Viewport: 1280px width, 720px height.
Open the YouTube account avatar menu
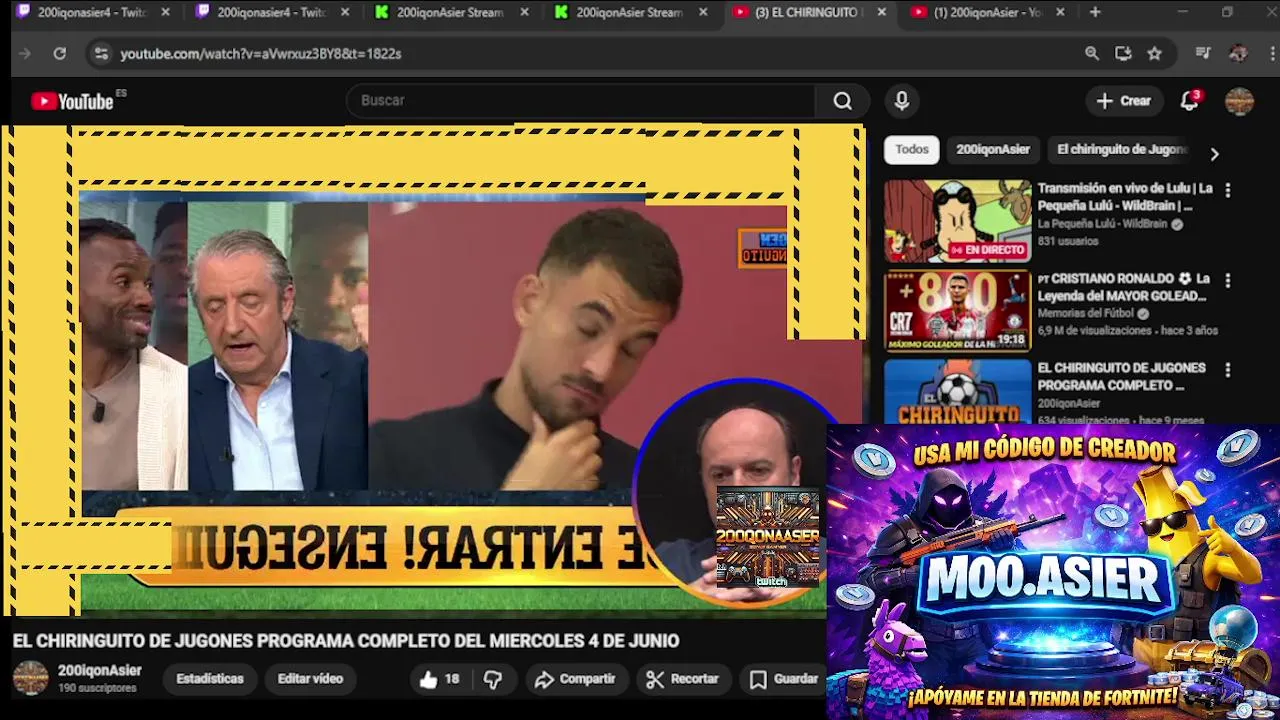(1239, 101)
